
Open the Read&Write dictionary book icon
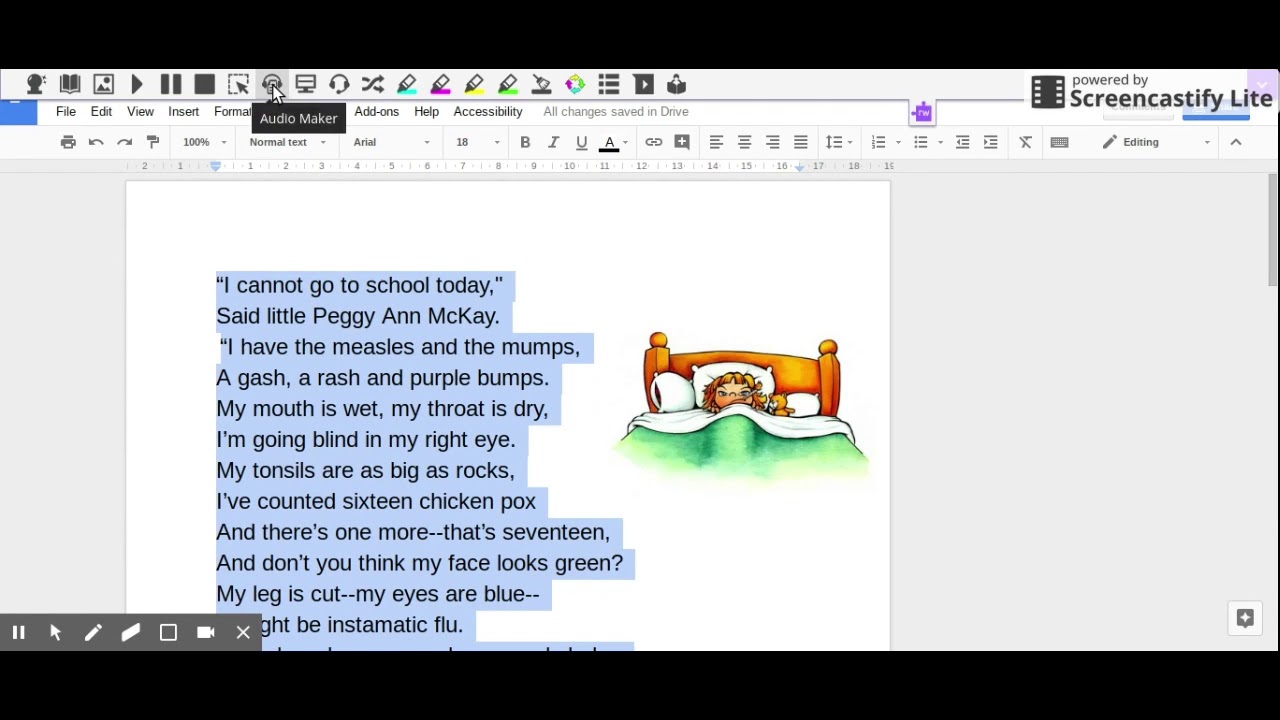70,85
